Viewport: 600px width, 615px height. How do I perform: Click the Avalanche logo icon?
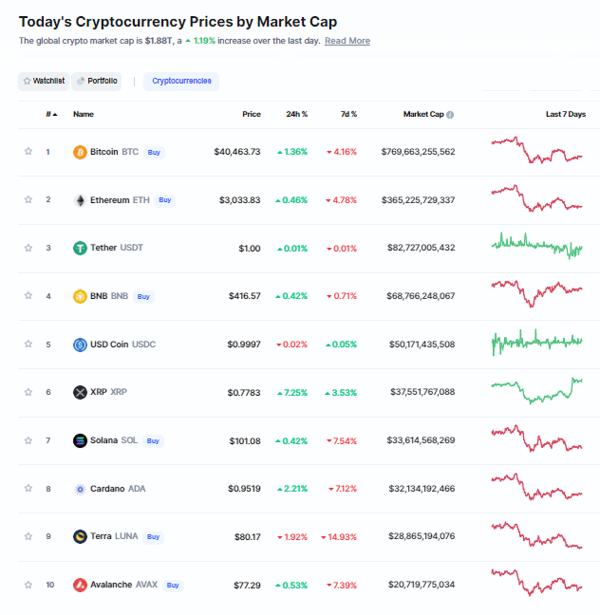(80, 585)
